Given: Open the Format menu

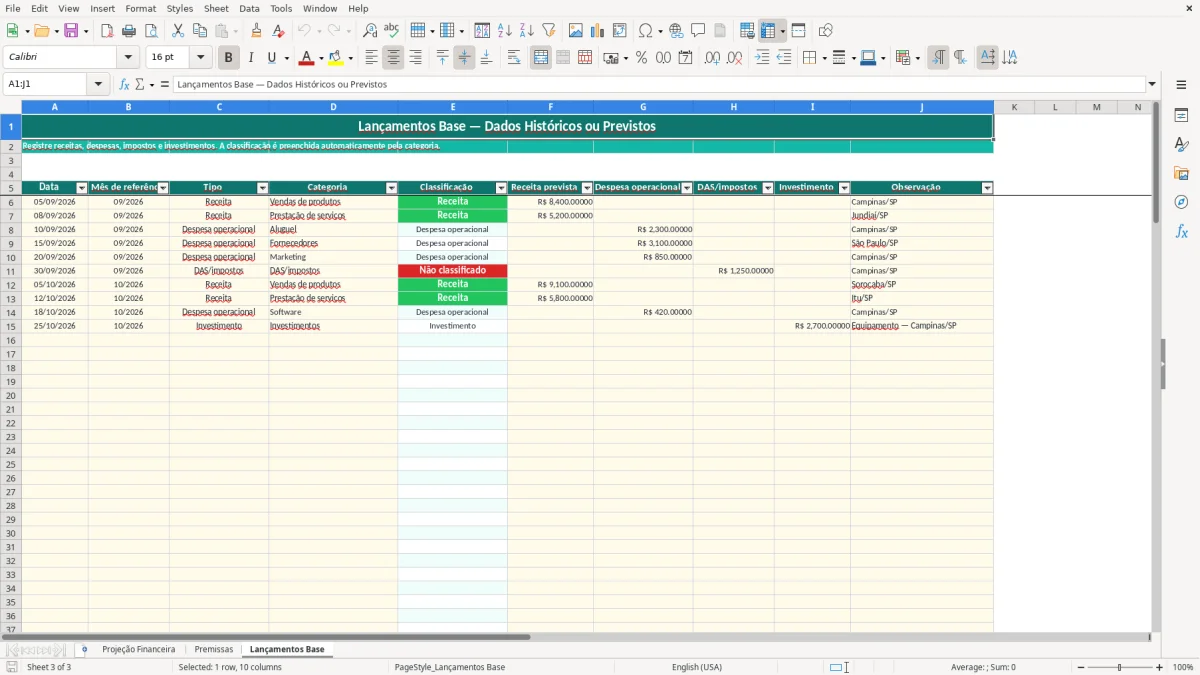Looking at the screenshot, I should [141, 8].
